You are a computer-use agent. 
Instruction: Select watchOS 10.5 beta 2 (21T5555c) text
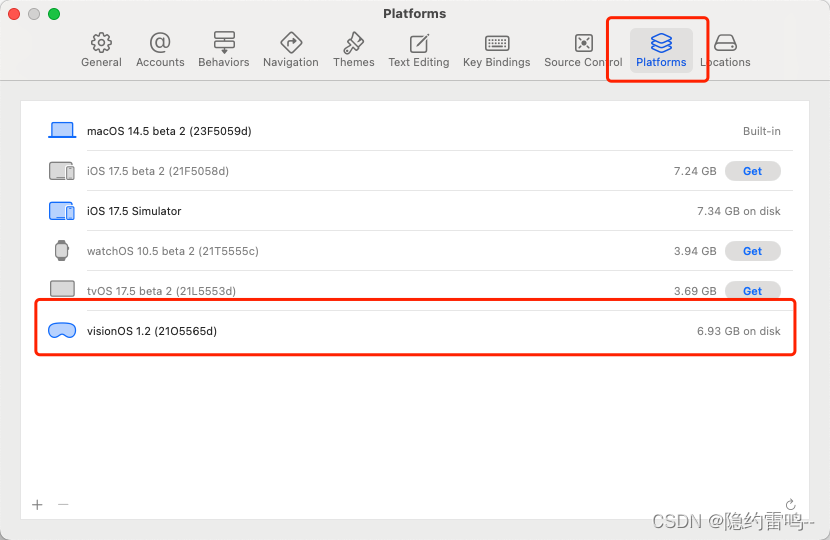tap(173, 251)
